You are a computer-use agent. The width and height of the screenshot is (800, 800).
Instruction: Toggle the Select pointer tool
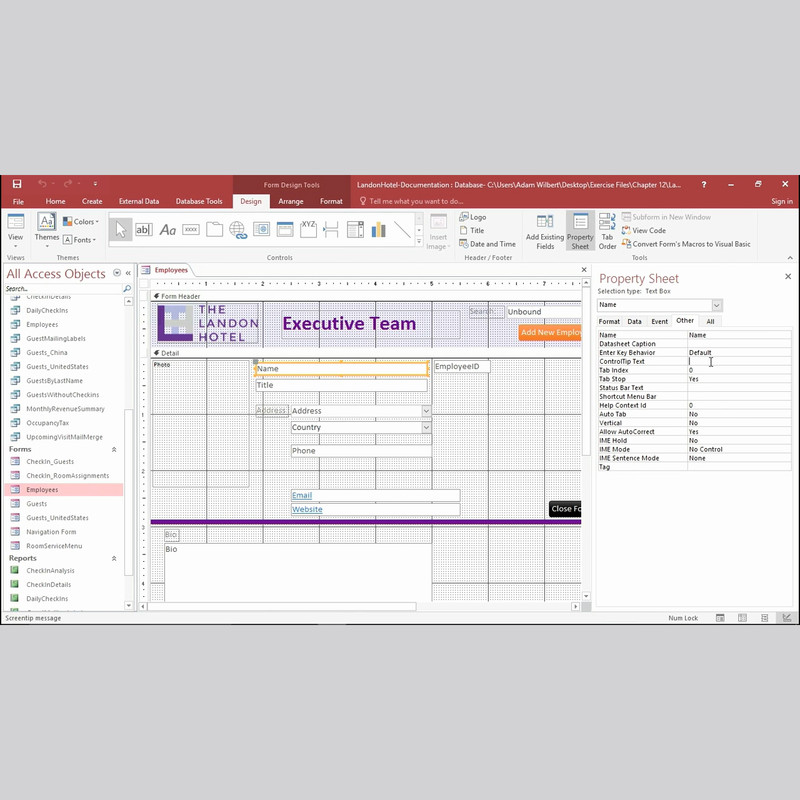(121, 230)
